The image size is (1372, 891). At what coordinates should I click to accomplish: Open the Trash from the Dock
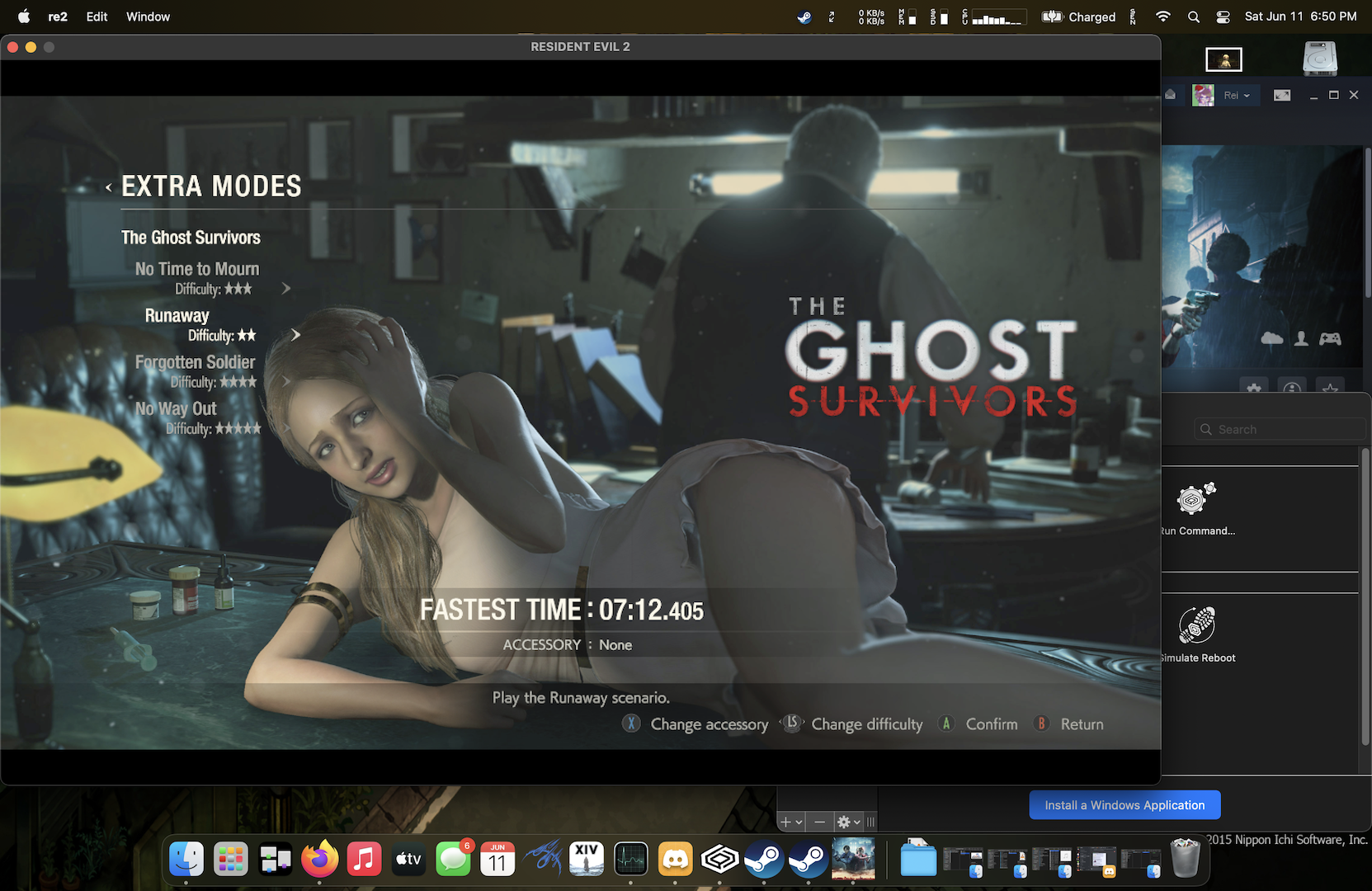point(1186,858)
